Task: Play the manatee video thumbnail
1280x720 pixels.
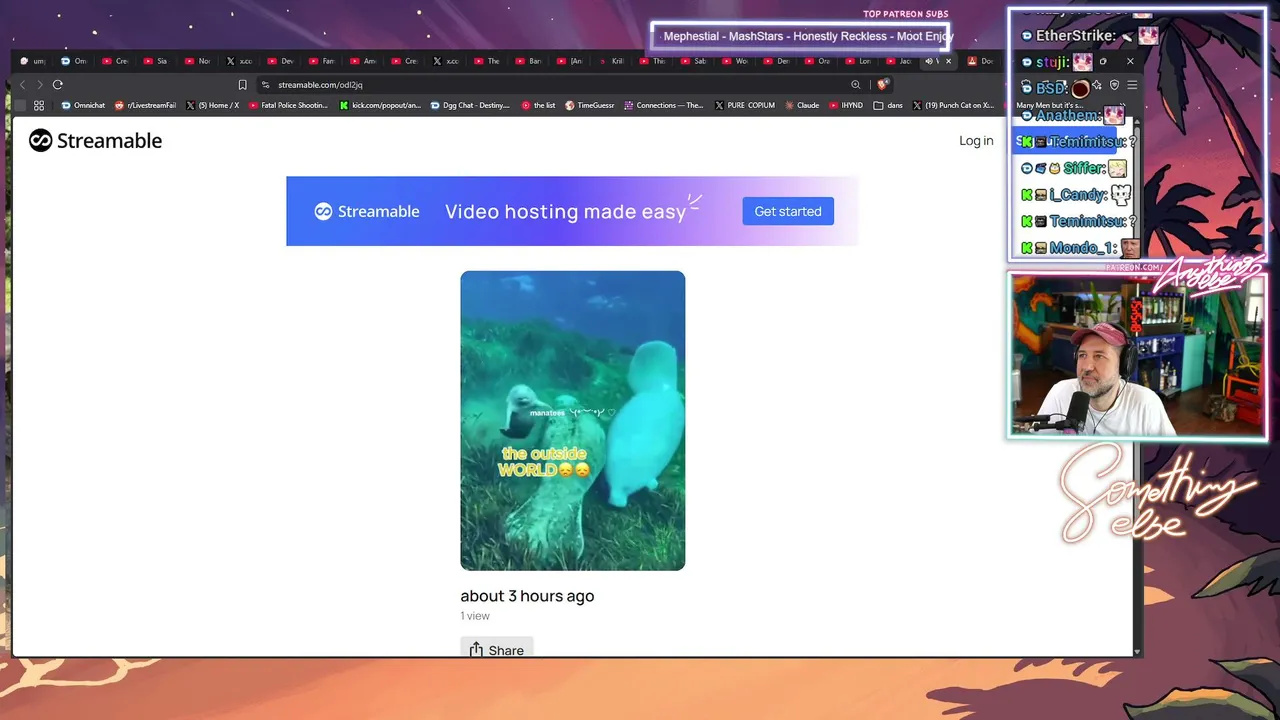Action: point(573,421)
